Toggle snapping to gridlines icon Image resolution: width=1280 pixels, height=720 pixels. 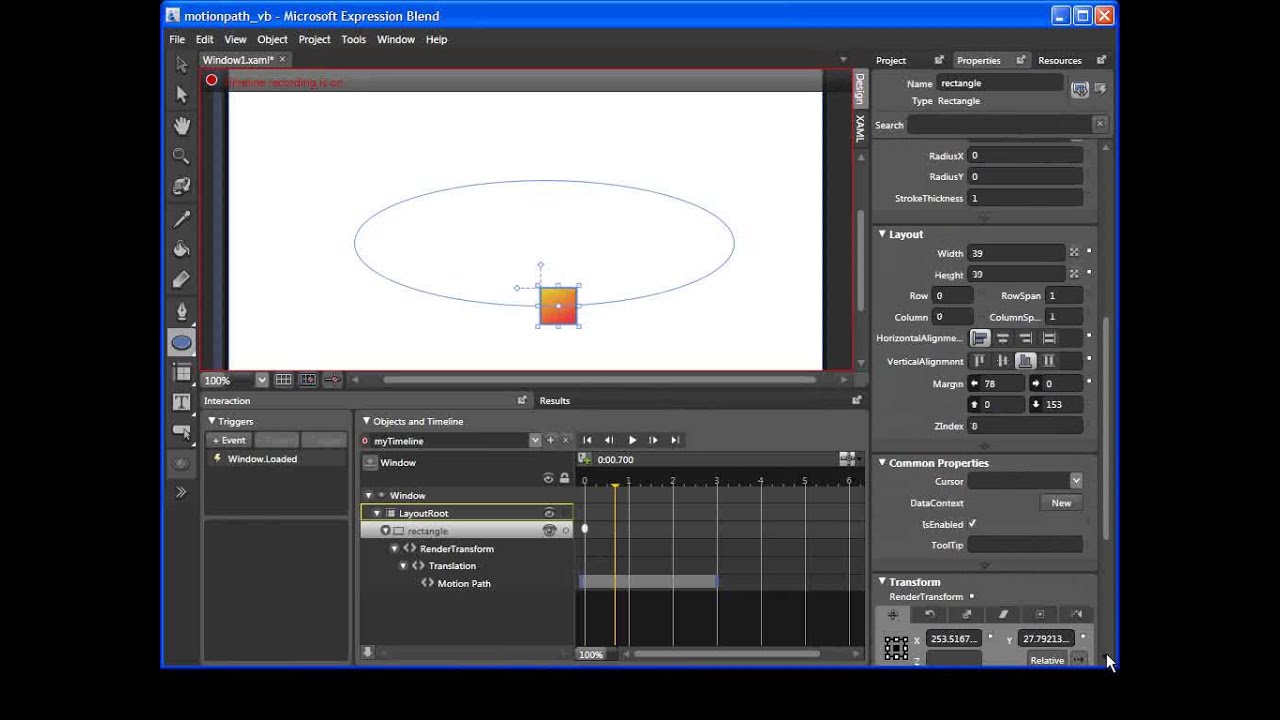pos(308,380)
